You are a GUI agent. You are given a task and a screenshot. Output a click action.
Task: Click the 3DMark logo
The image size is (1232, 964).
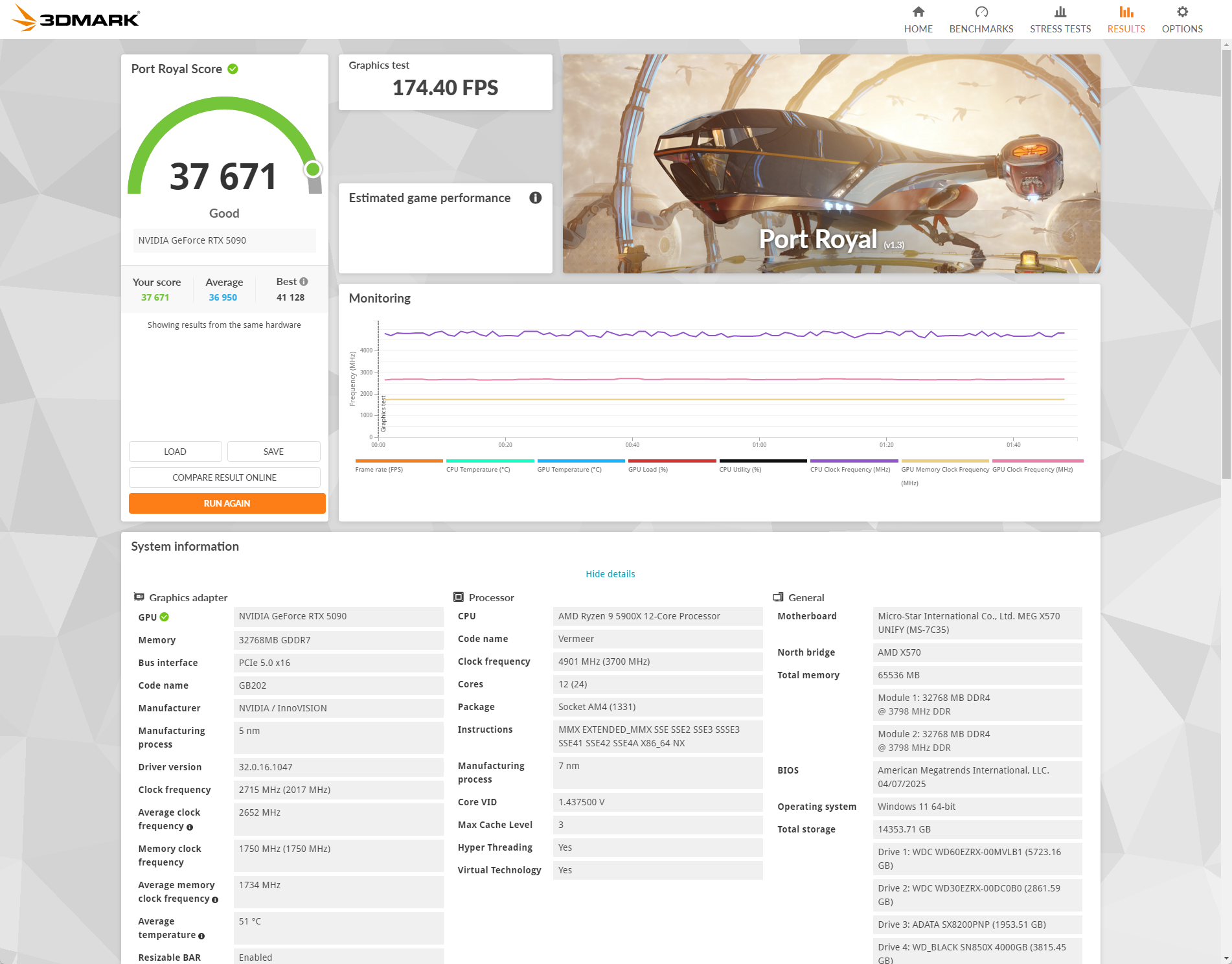point(76,18)
